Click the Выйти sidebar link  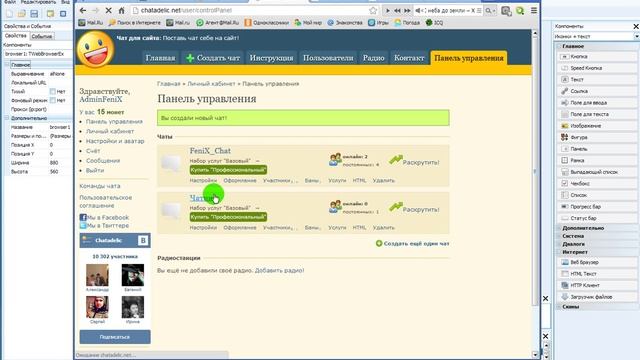[x=95, y=170]
